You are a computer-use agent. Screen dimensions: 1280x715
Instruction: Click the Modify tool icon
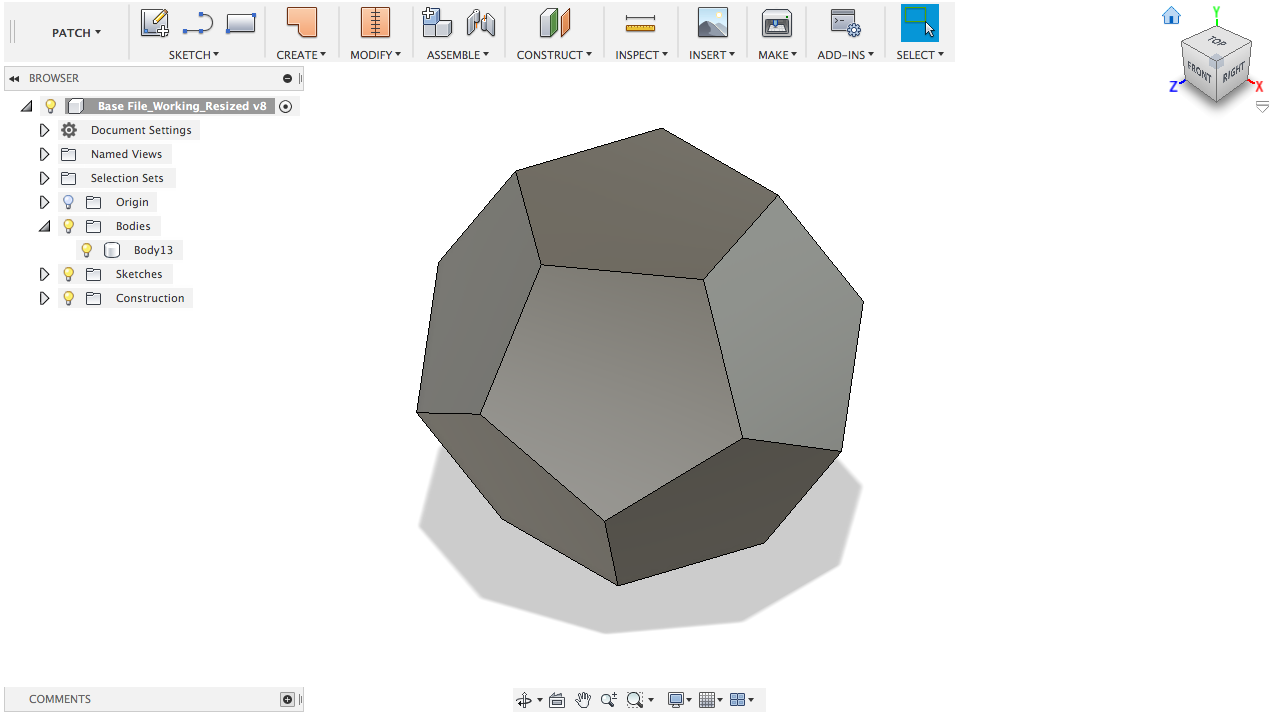tap(375, 23)
